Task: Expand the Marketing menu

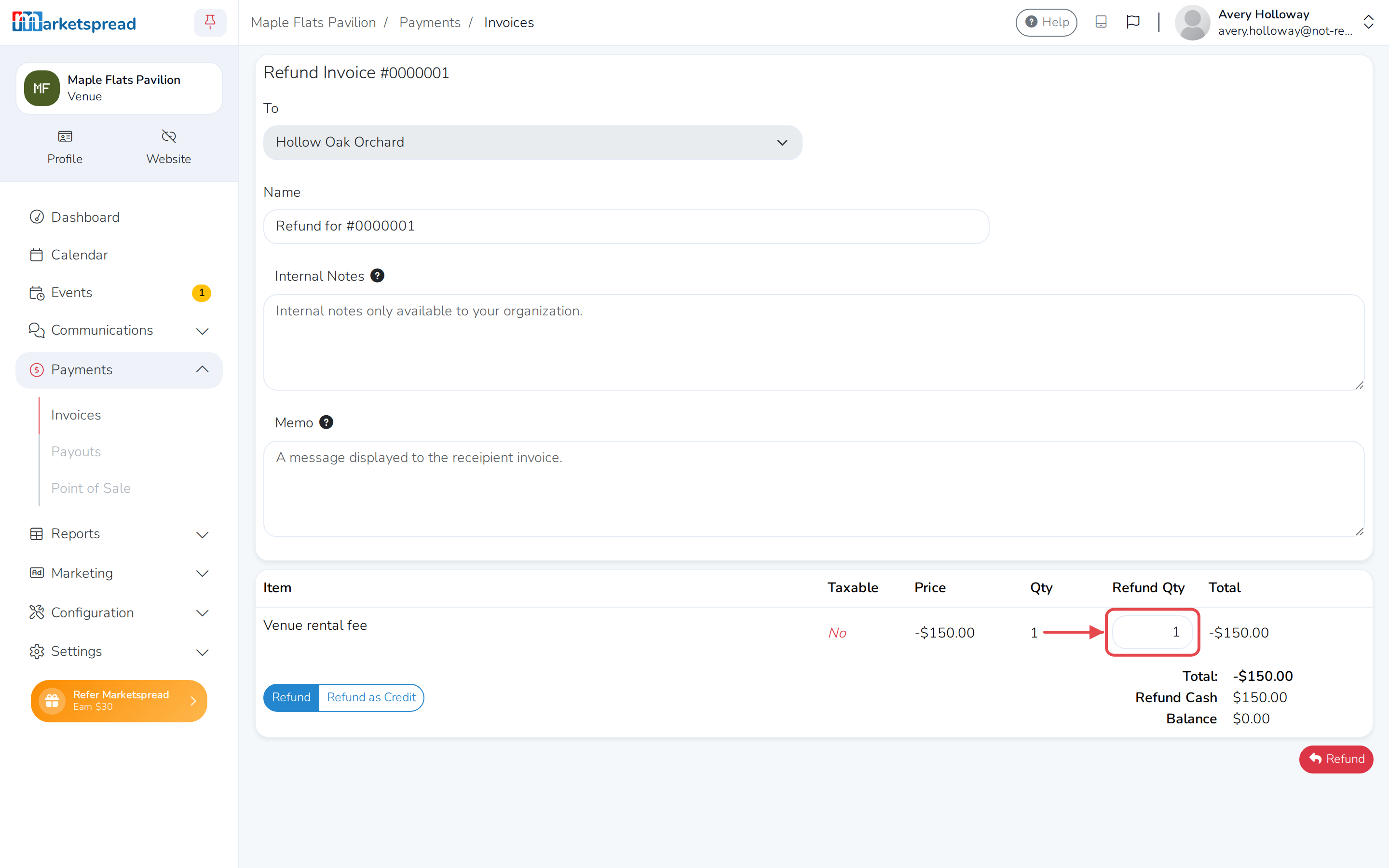Action: click(119, 573)
